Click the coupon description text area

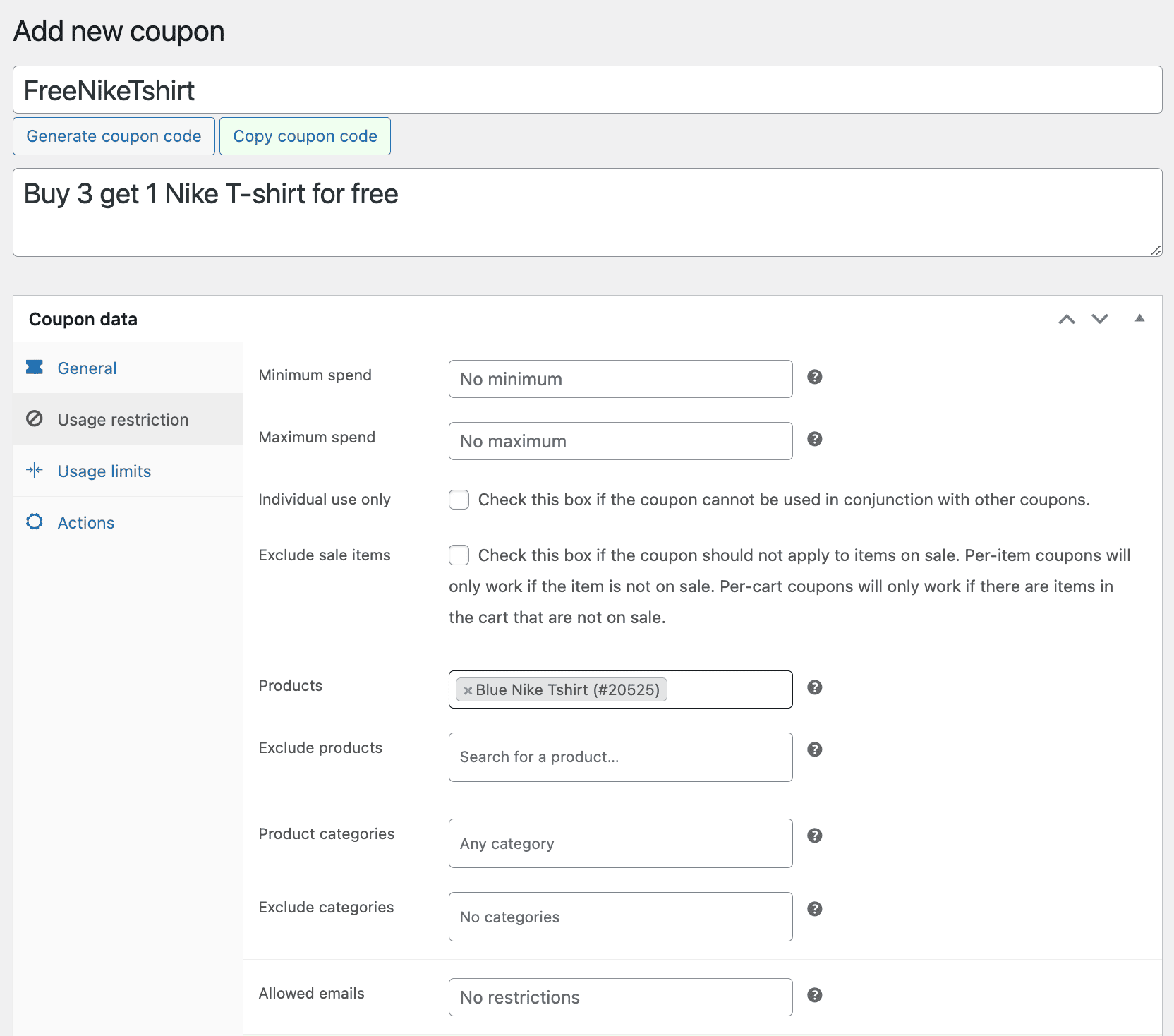coord(587,212)
